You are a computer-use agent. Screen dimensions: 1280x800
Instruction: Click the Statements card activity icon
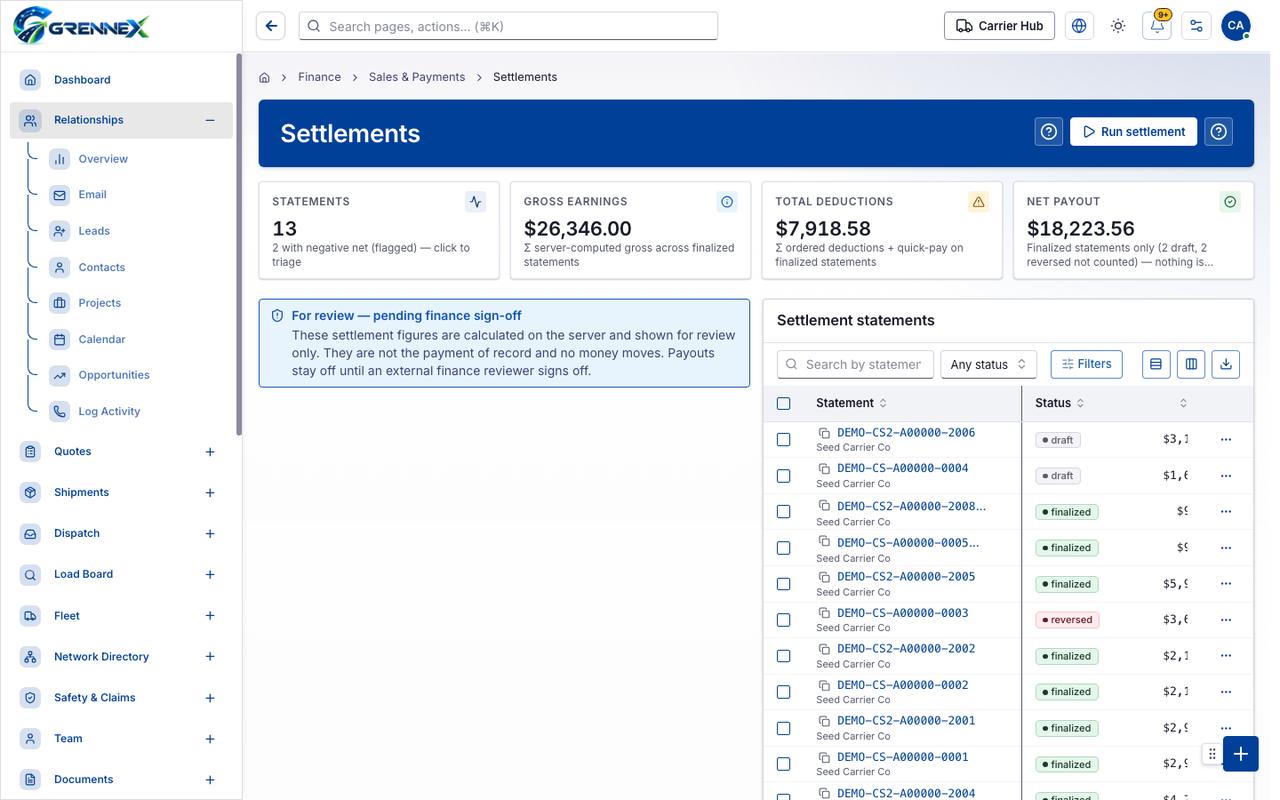click(x=476, y=202)
